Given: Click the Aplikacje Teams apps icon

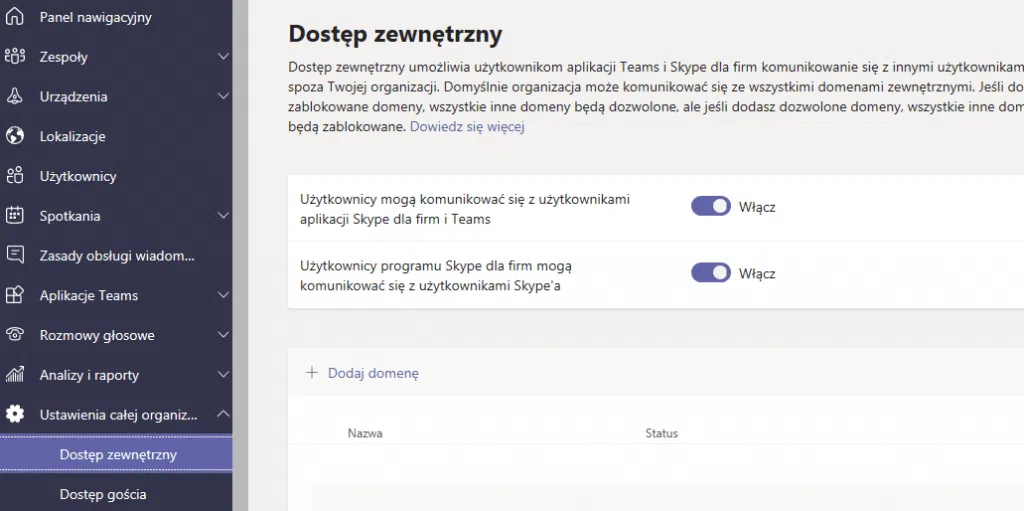Looking at the screenshot, I should [x=15, y=295].
